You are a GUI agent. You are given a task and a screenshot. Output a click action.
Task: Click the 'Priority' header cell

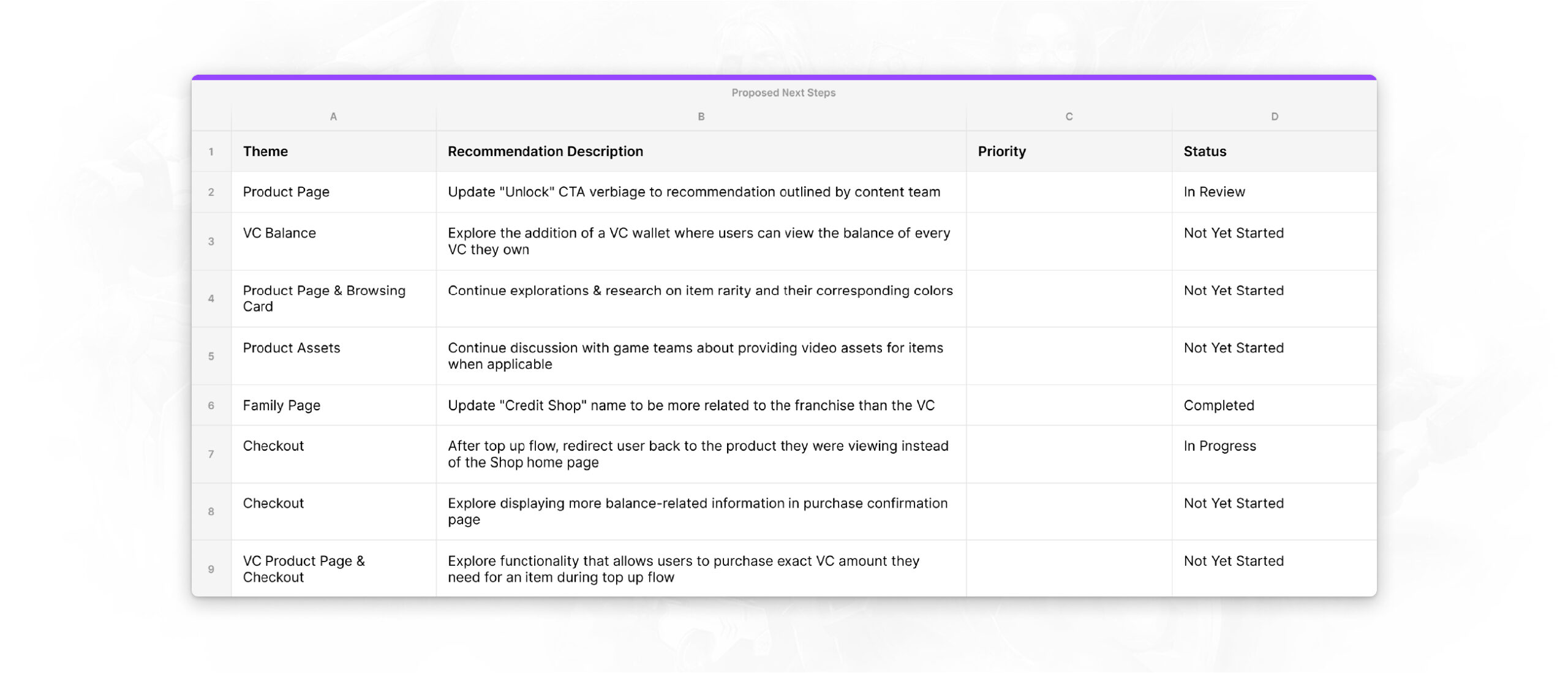coord(1069,151)
